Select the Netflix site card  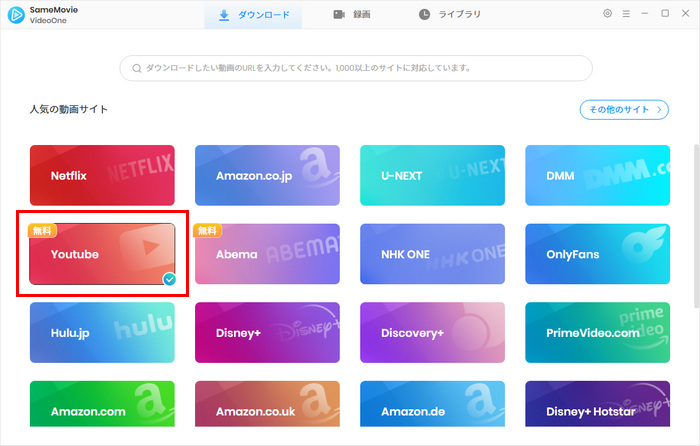coord(102,175)
